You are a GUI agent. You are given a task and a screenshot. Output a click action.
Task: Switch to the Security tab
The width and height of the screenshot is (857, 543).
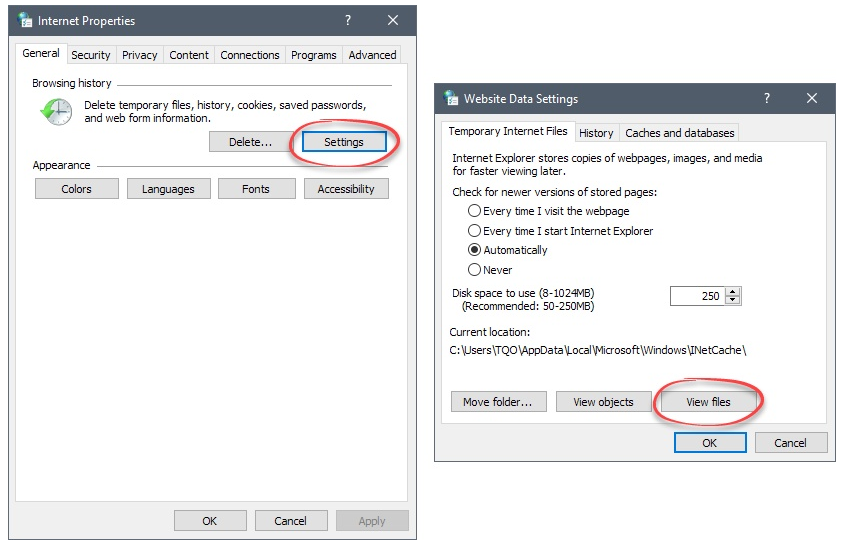tap(91, 55)
